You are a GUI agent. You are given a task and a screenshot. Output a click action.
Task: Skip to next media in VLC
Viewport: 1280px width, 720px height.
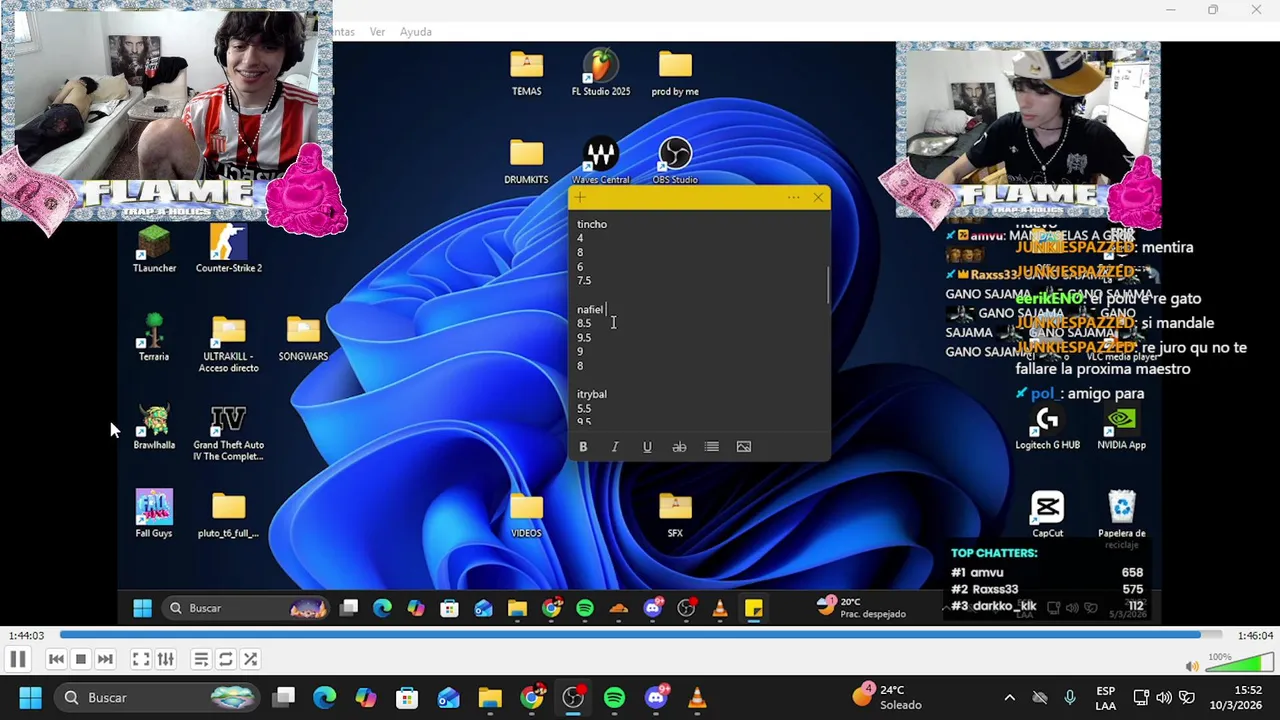(105, 659)
